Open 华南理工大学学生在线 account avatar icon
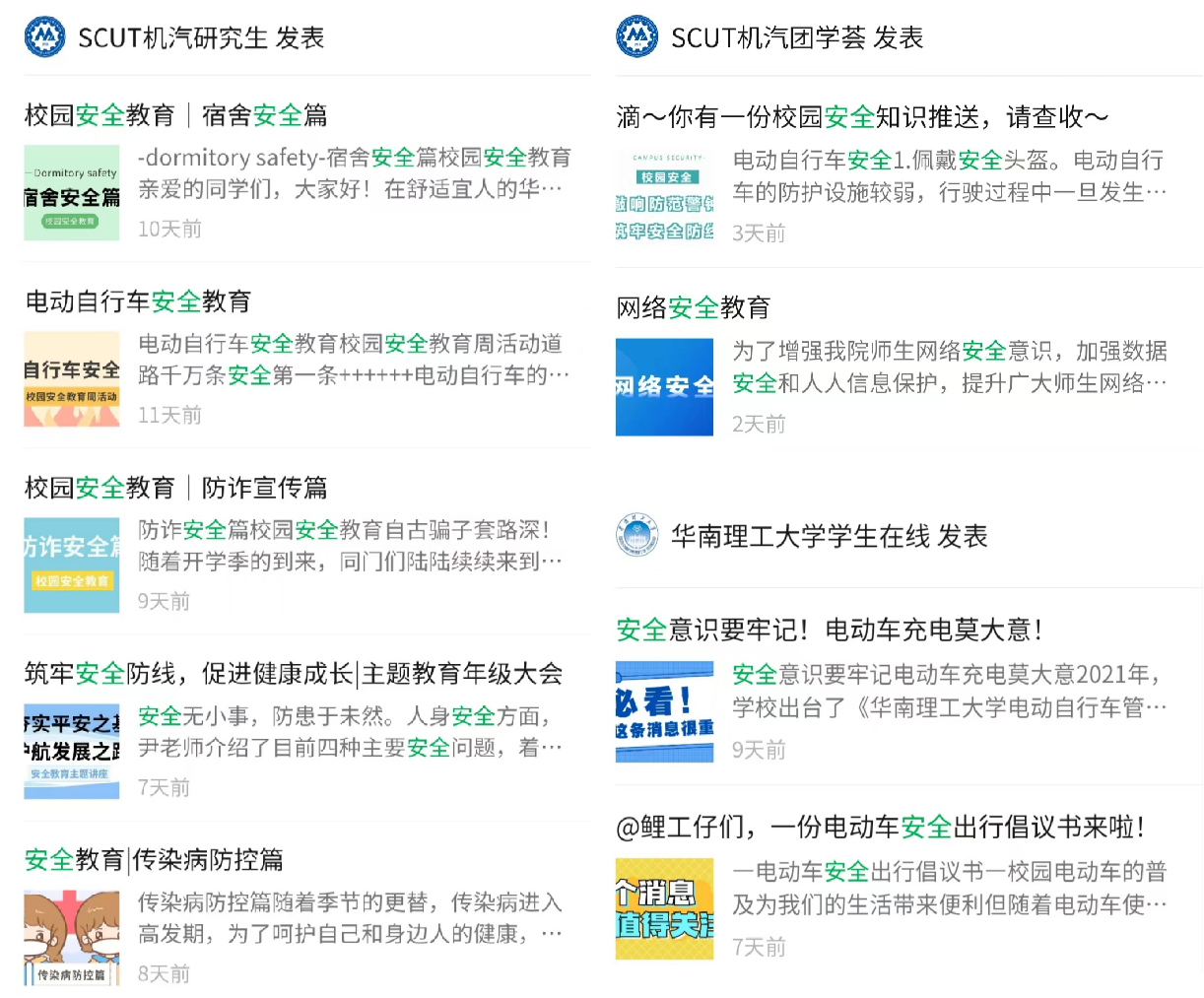Screen dimensions: 1204x998 [637, 536]
